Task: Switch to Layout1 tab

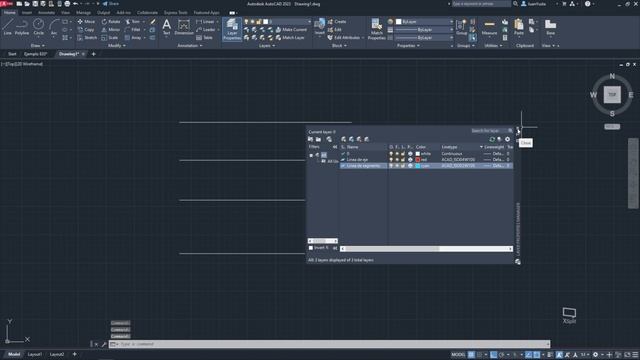Action: pyautogui.click(x=35, y=354)
